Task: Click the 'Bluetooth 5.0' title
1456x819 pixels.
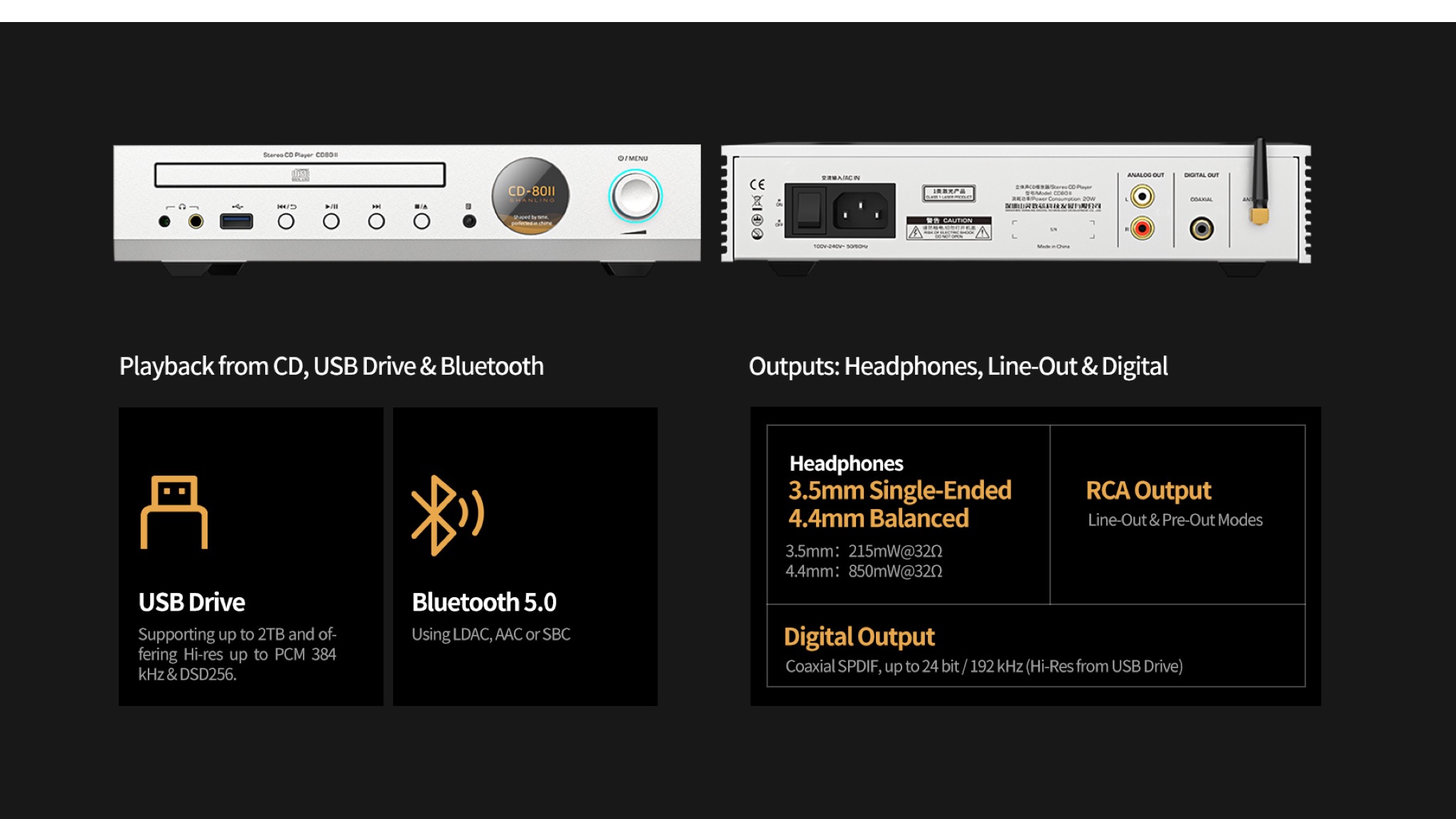Action: [484, 602]
